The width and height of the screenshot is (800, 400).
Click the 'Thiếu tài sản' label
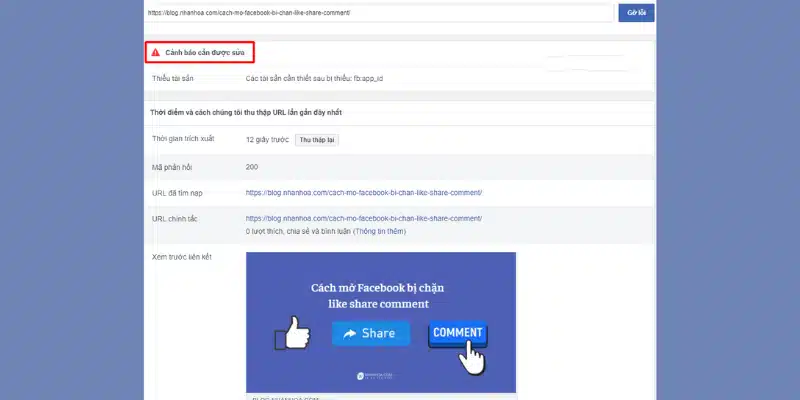172,79
